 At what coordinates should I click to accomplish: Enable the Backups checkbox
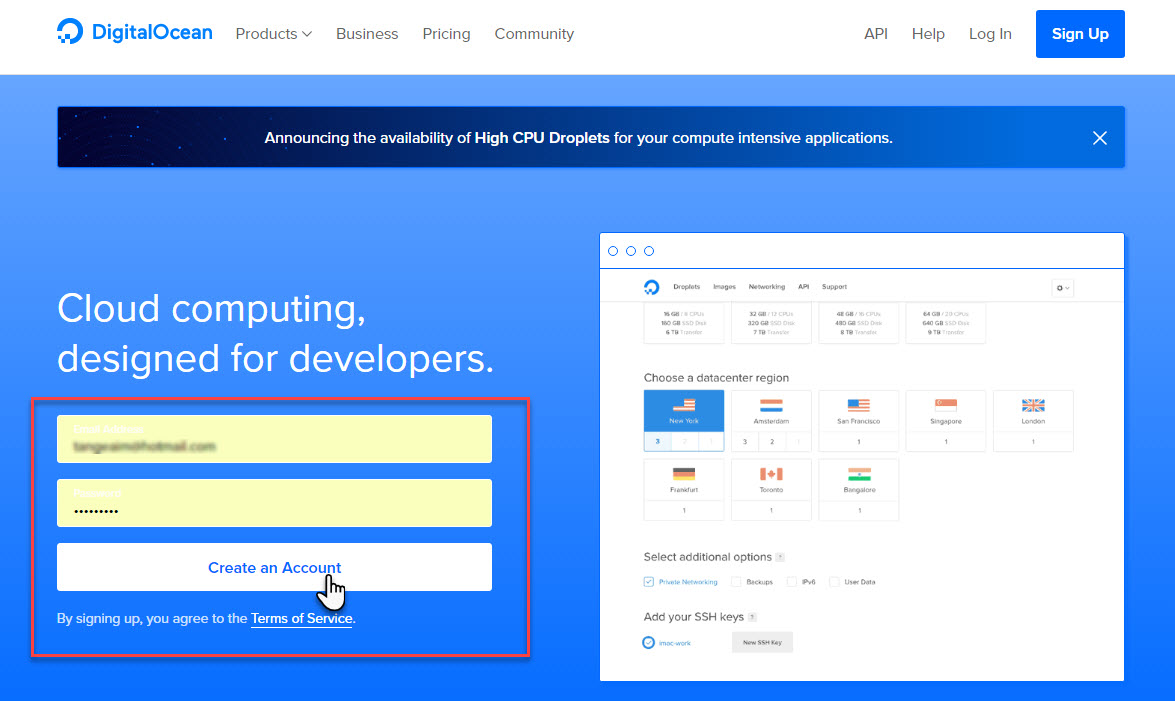click(736, 582)
